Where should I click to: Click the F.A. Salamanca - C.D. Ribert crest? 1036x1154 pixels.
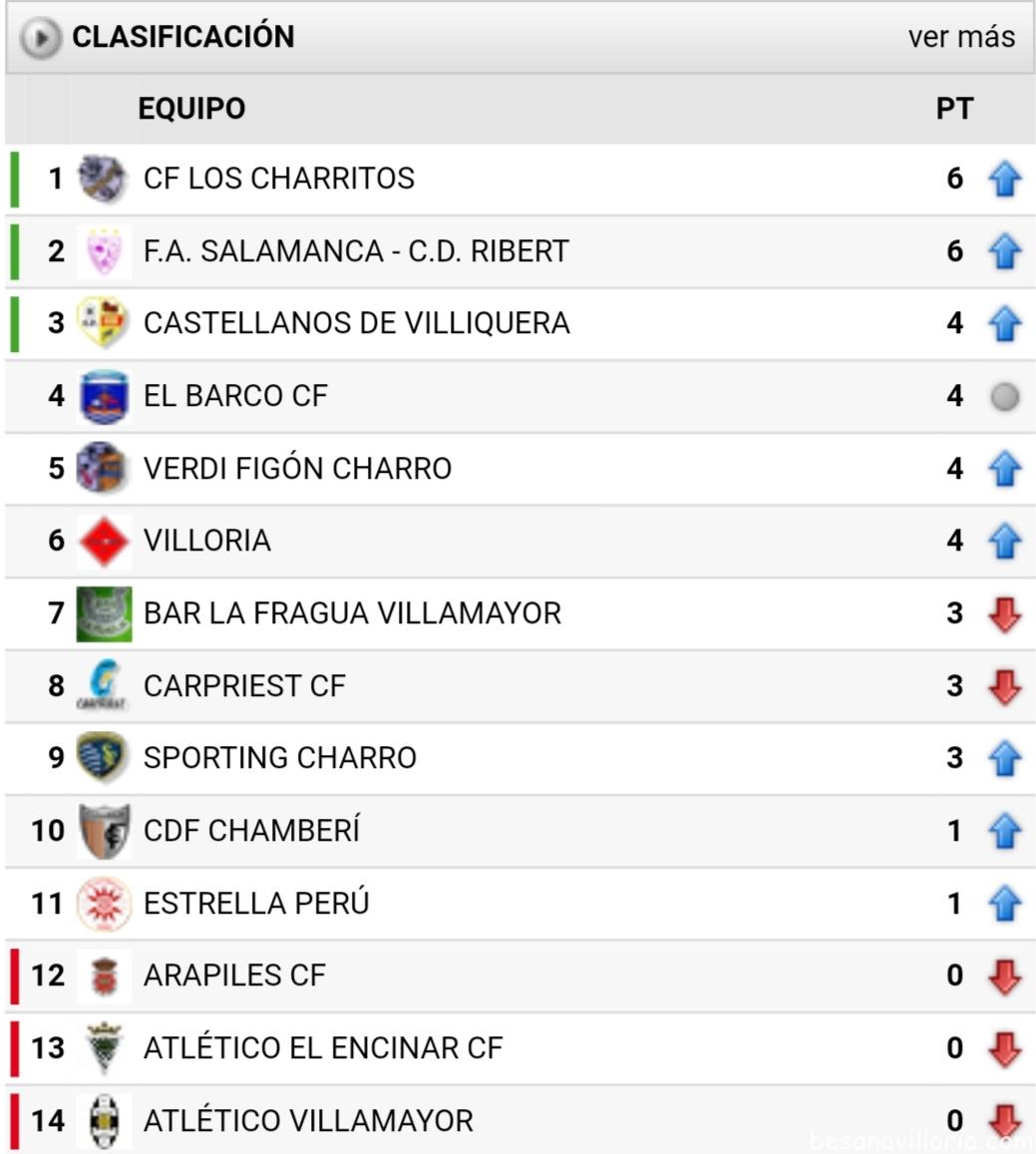[x=104, y=251]
